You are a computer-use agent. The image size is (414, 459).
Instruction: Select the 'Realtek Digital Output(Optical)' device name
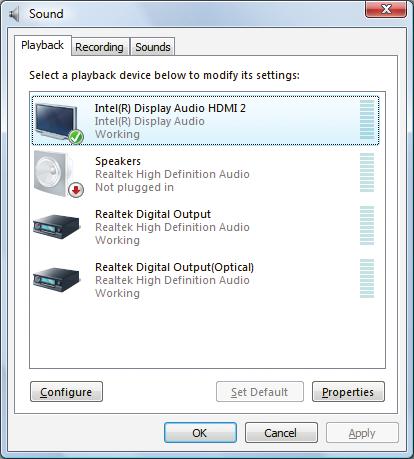pos(174,267)
